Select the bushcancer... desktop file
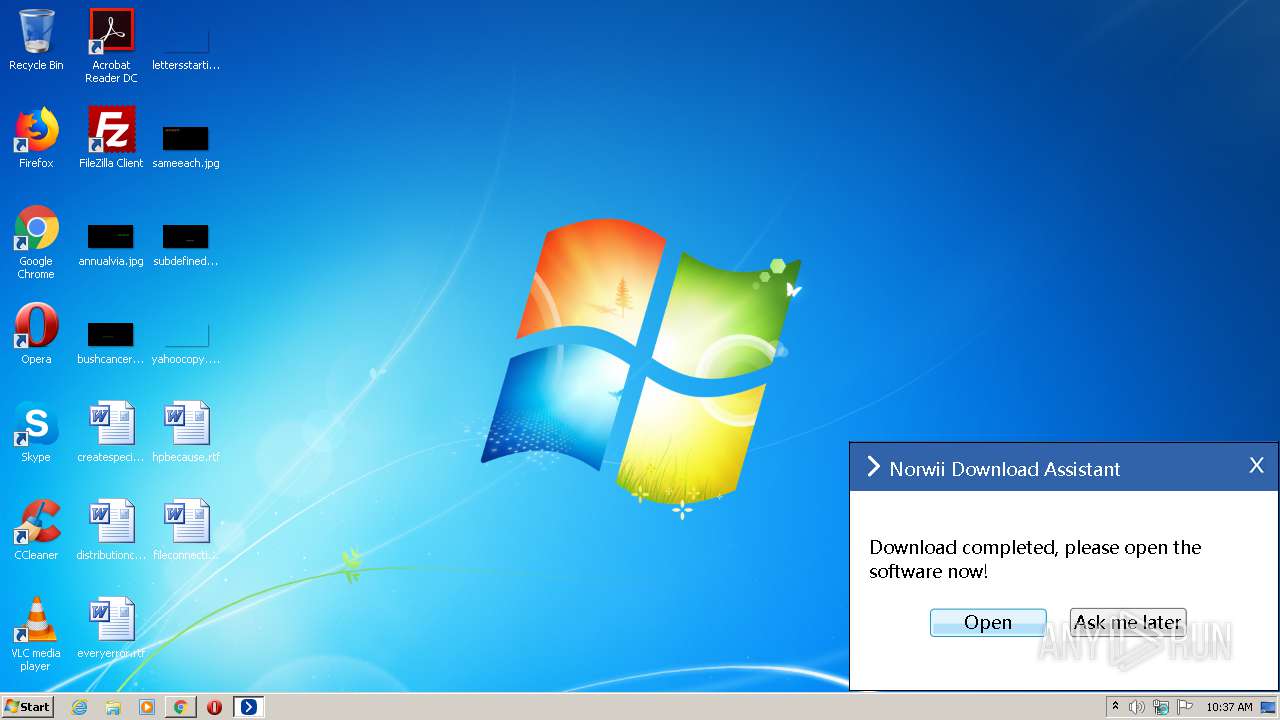Screen dimensions: 1280x720 [x=111, y=342]
